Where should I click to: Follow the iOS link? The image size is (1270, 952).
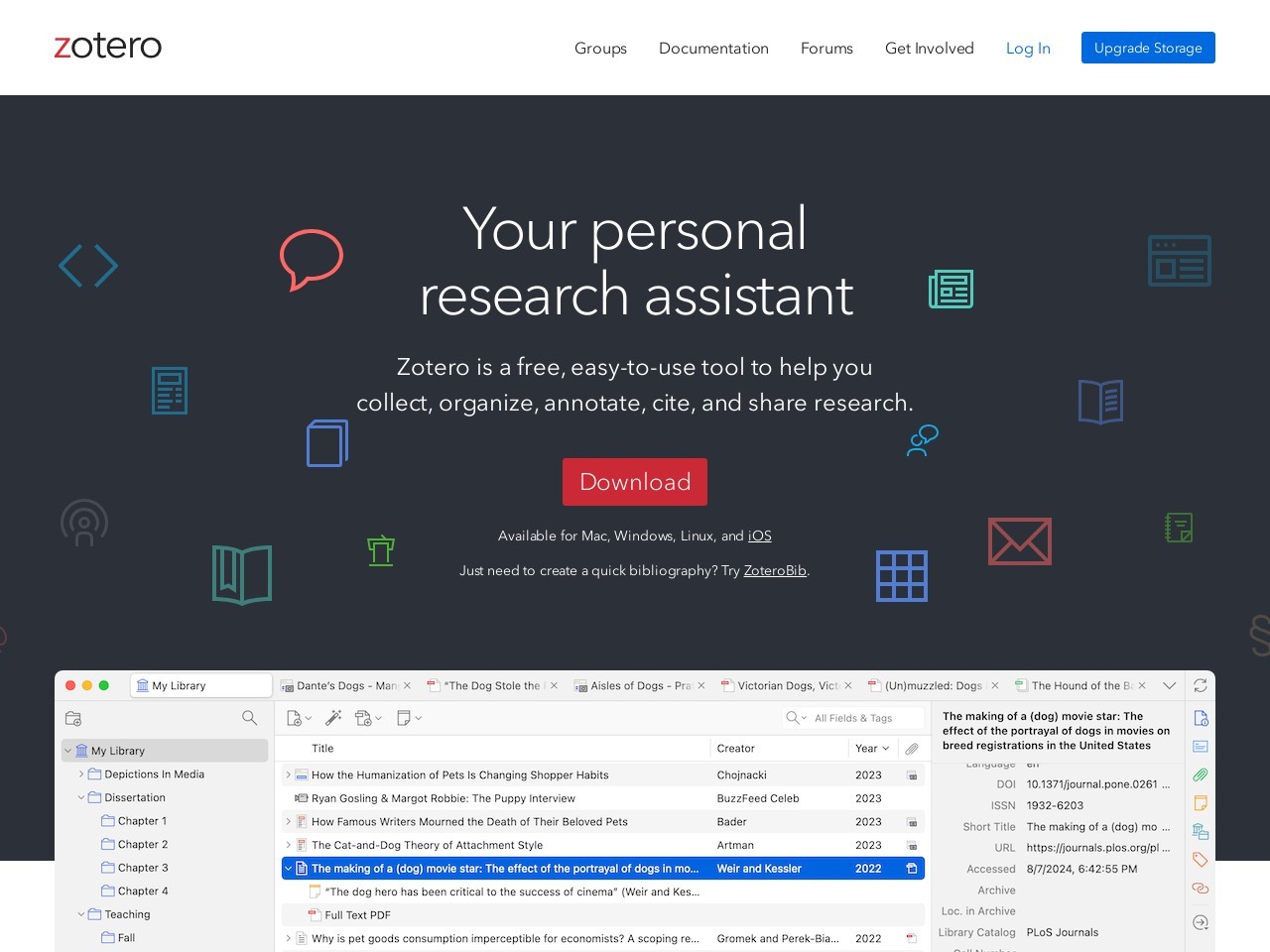click(x=759, y=535)
